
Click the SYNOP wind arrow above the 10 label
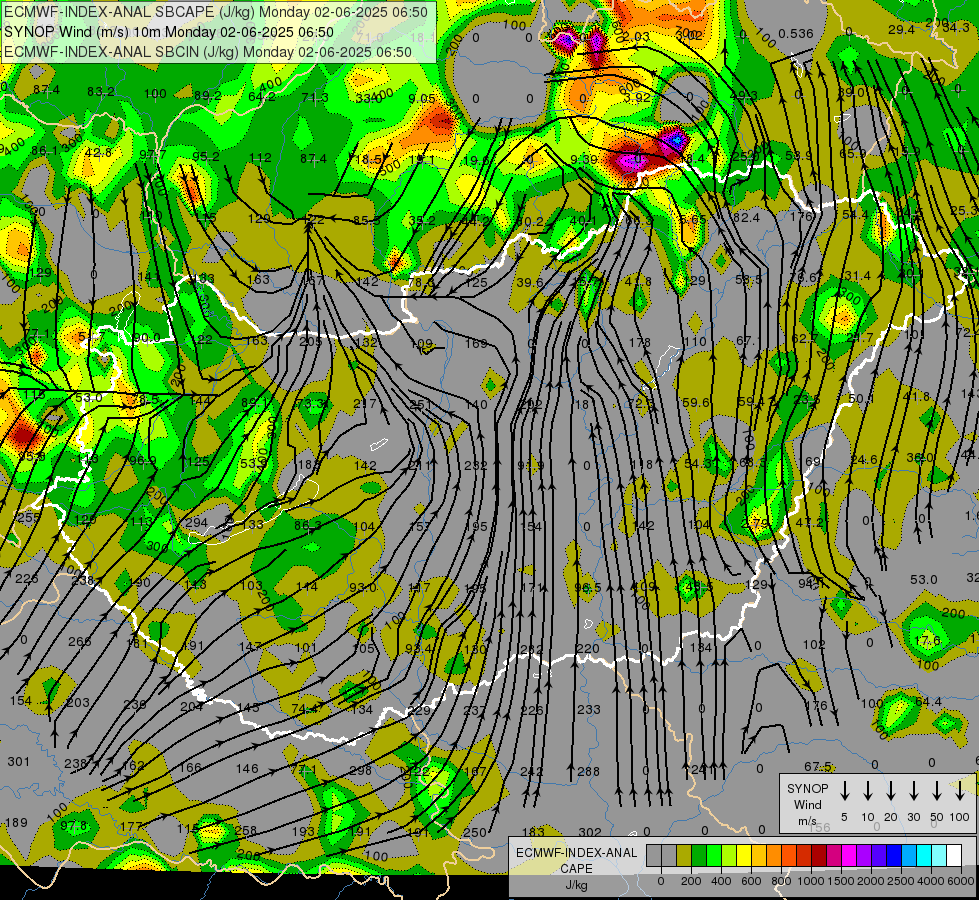[x=868, y=791]
